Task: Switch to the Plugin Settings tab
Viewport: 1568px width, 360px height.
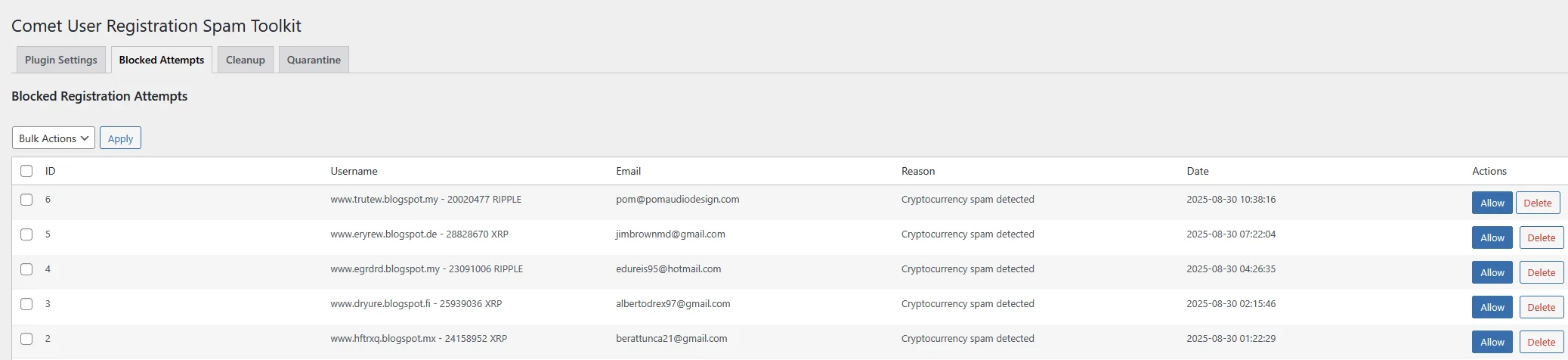Action: click(61, 60)
